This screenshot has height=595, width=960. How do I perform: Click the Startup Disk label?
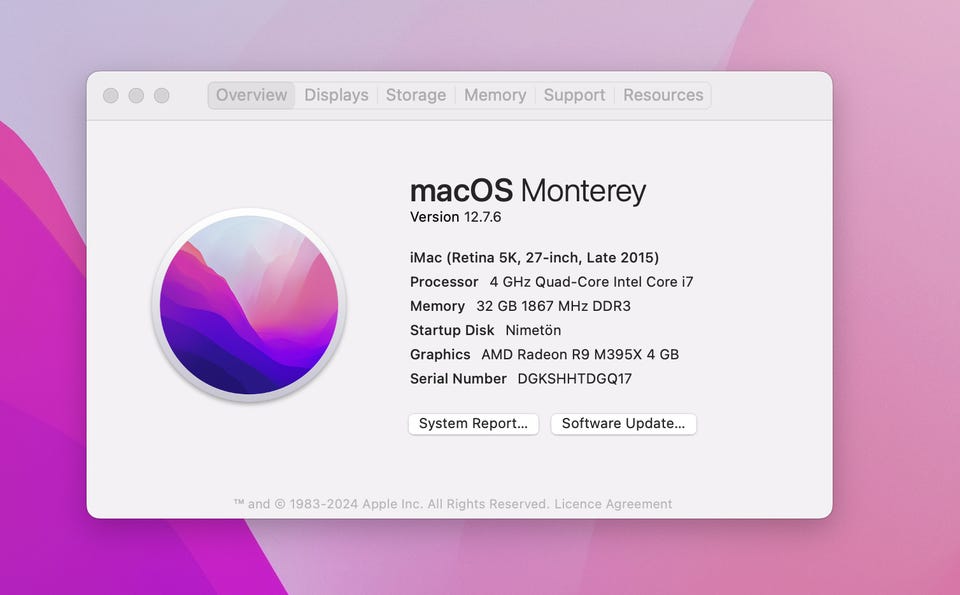coord(452,331)
